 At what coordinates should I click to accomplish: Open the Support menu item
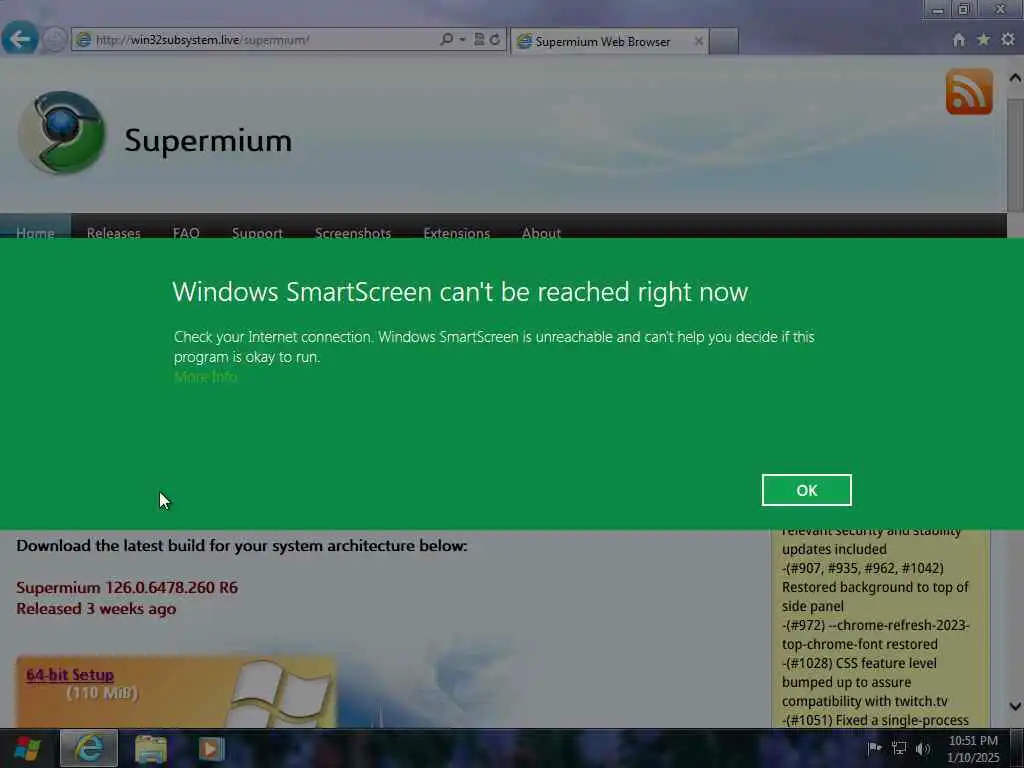tap(257, 232)
